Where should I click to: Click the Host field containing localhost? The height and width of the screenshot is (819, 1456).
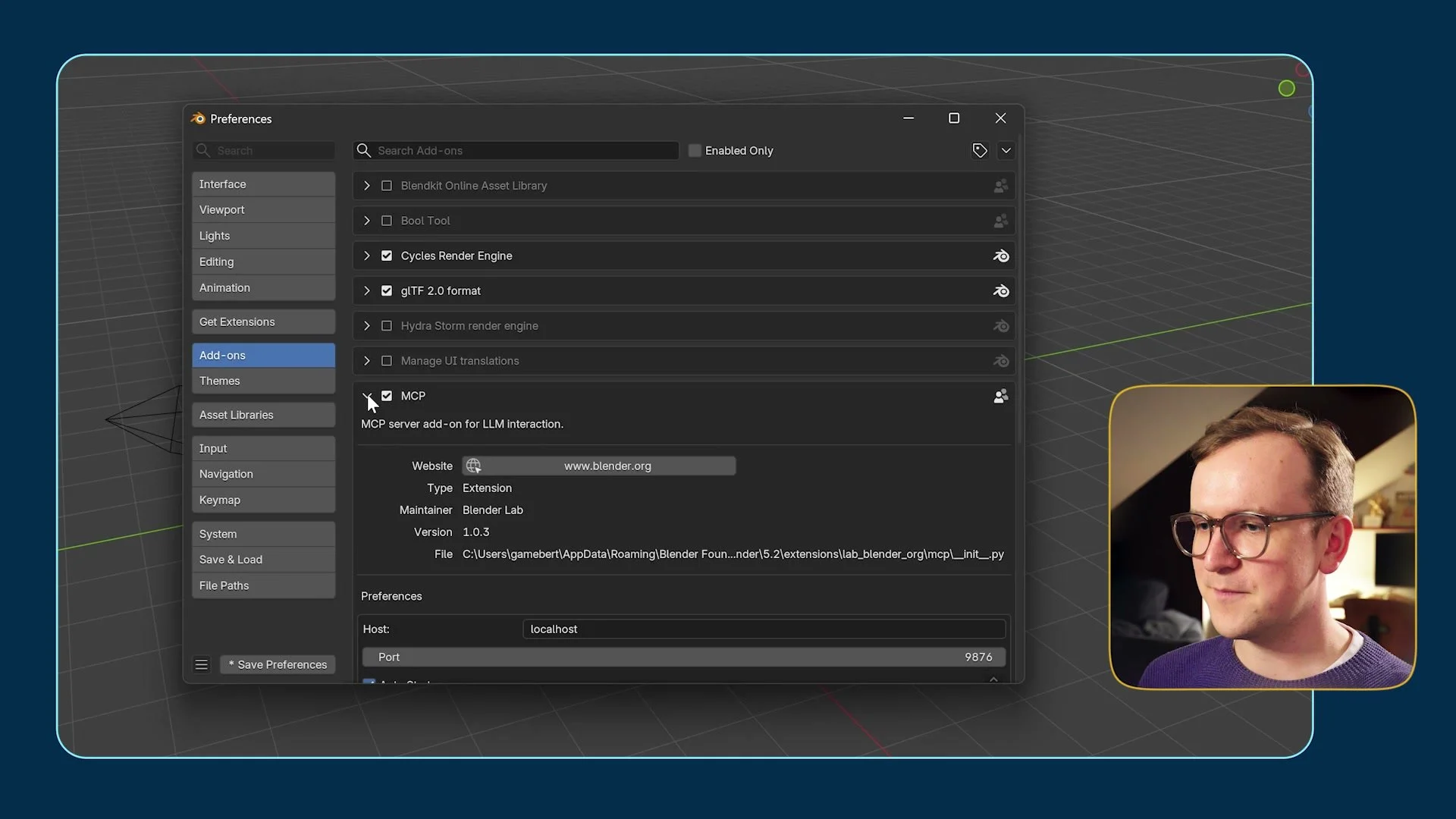coord(764,629)
